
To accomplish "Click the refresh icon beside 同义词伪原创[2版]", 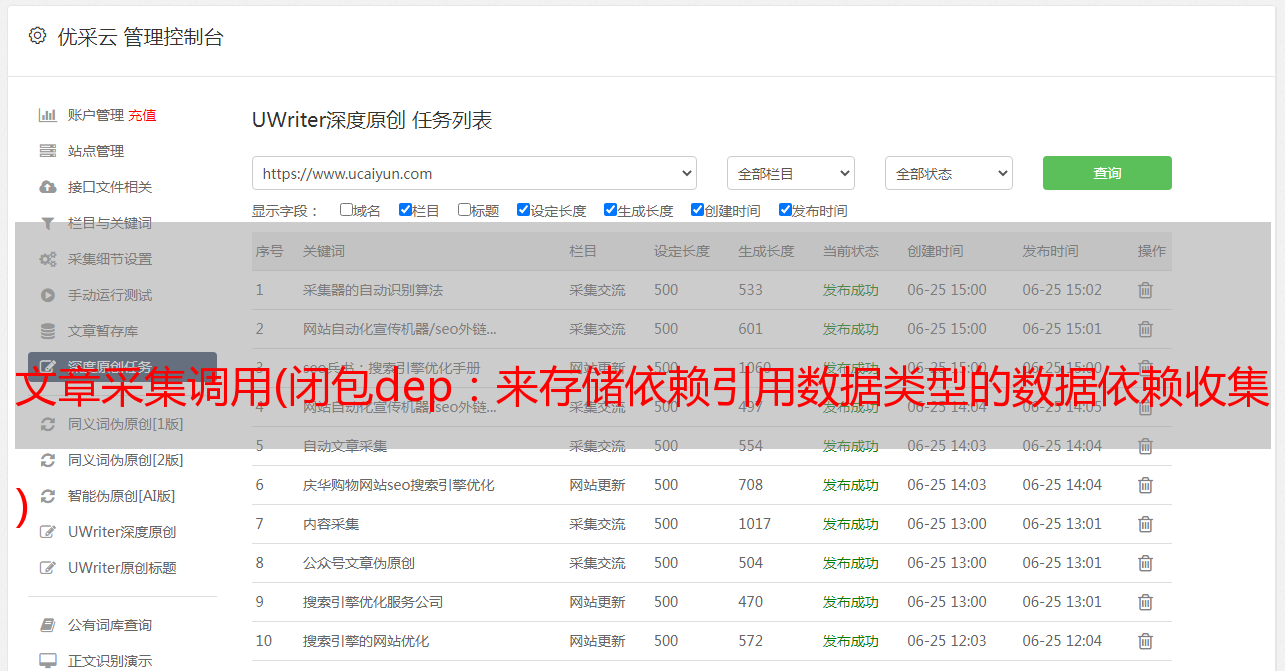I will pos(47,460).
